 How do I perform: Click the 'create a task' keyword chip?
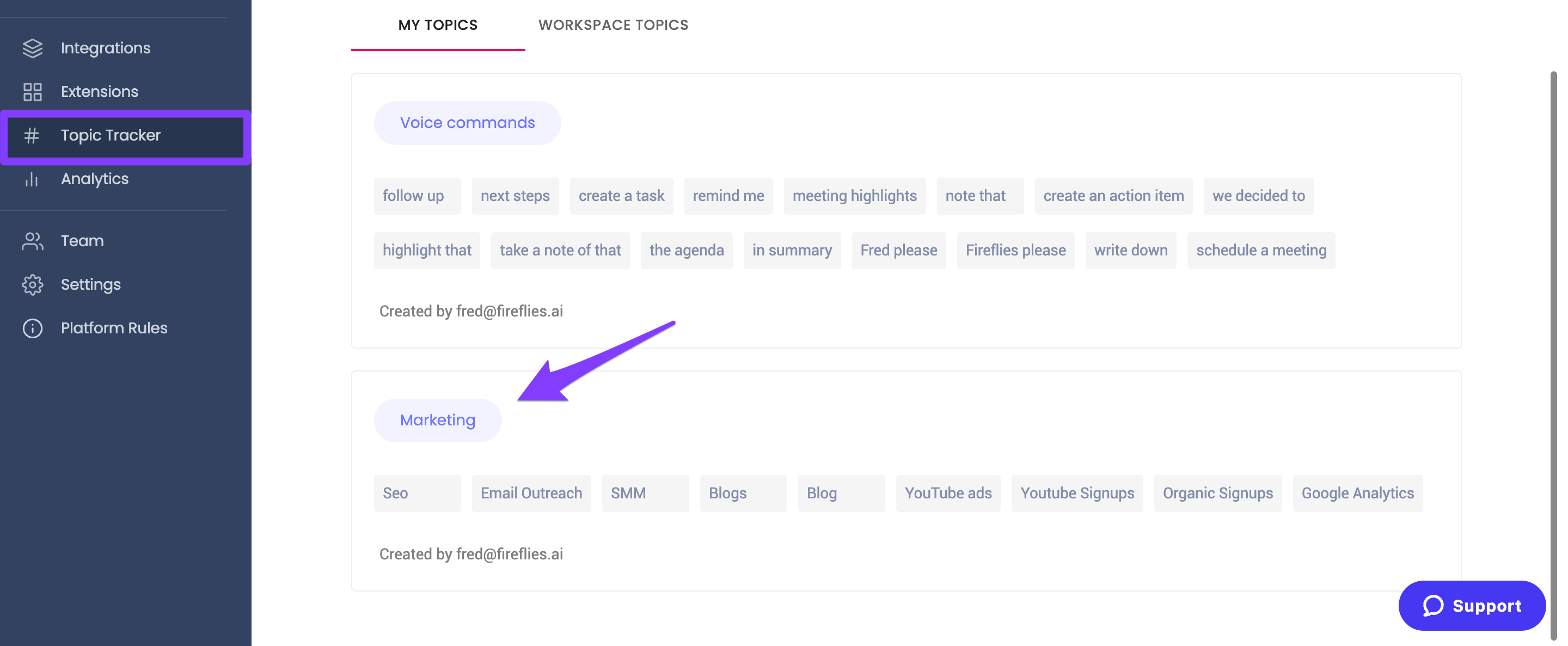pyautogui.click(x=621, y=196)
